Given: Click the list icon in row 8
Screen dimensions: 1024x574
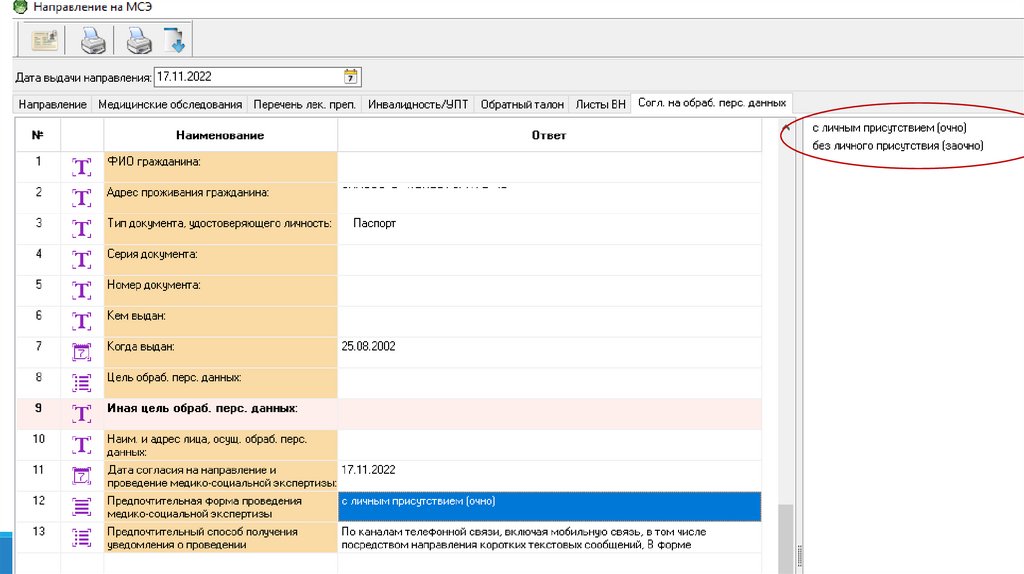Looking at the screenshot, I should click(82, 382).
